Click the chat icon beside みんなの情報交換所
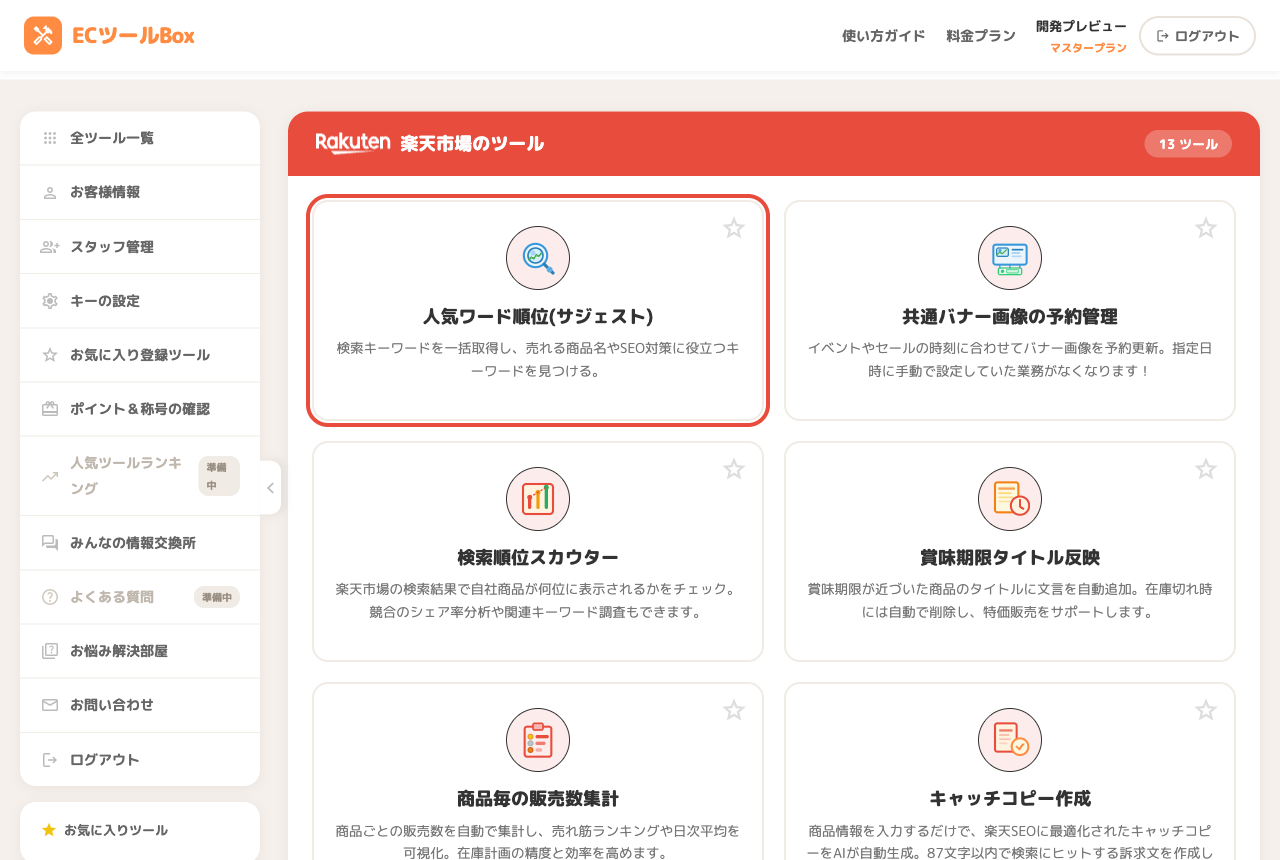Viewport: 1280px width, 860px height. [x=50, y=543]
